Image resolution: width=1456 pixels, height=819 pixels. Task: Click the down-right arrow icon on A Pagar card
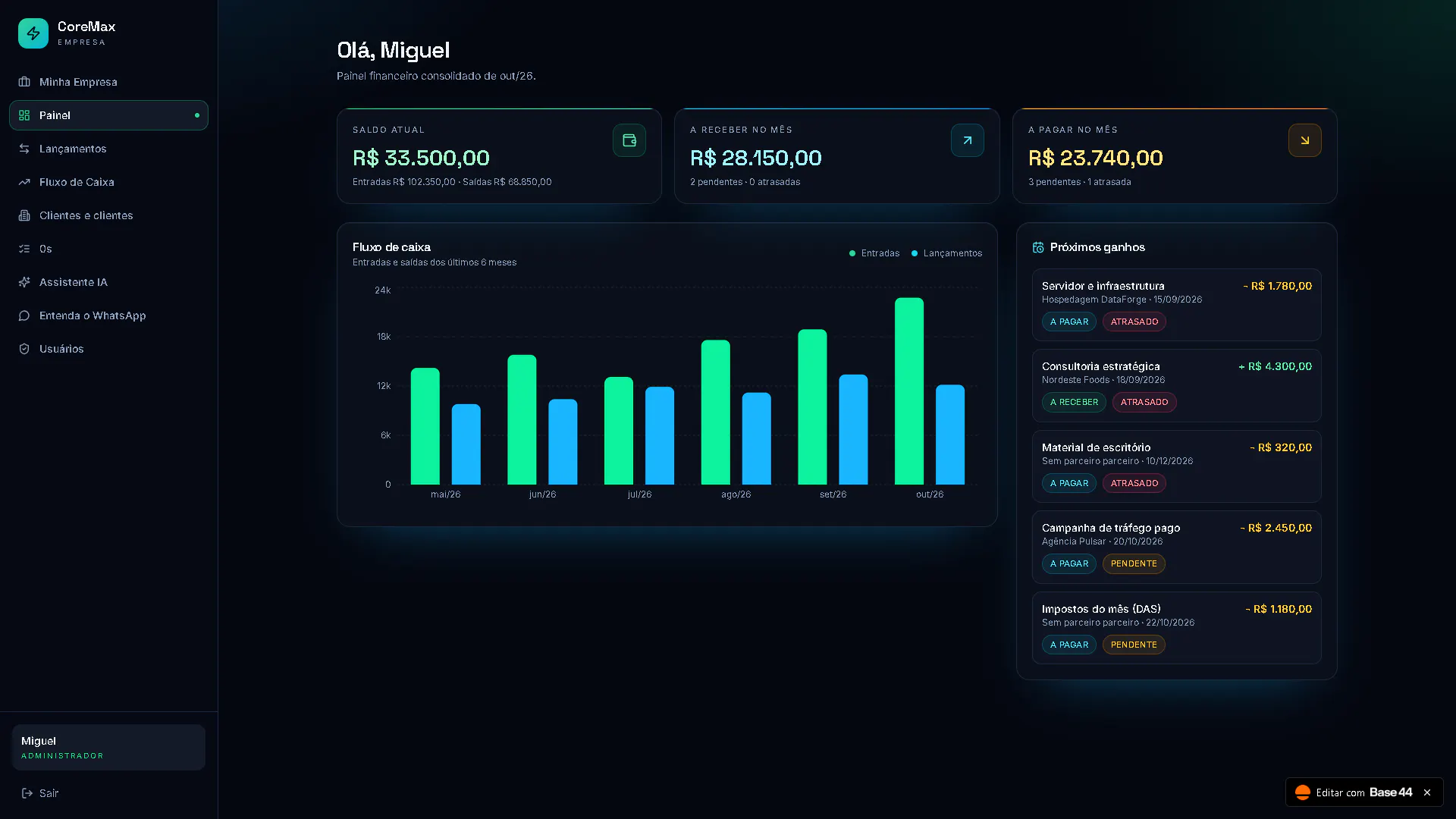click(1305, 140)
